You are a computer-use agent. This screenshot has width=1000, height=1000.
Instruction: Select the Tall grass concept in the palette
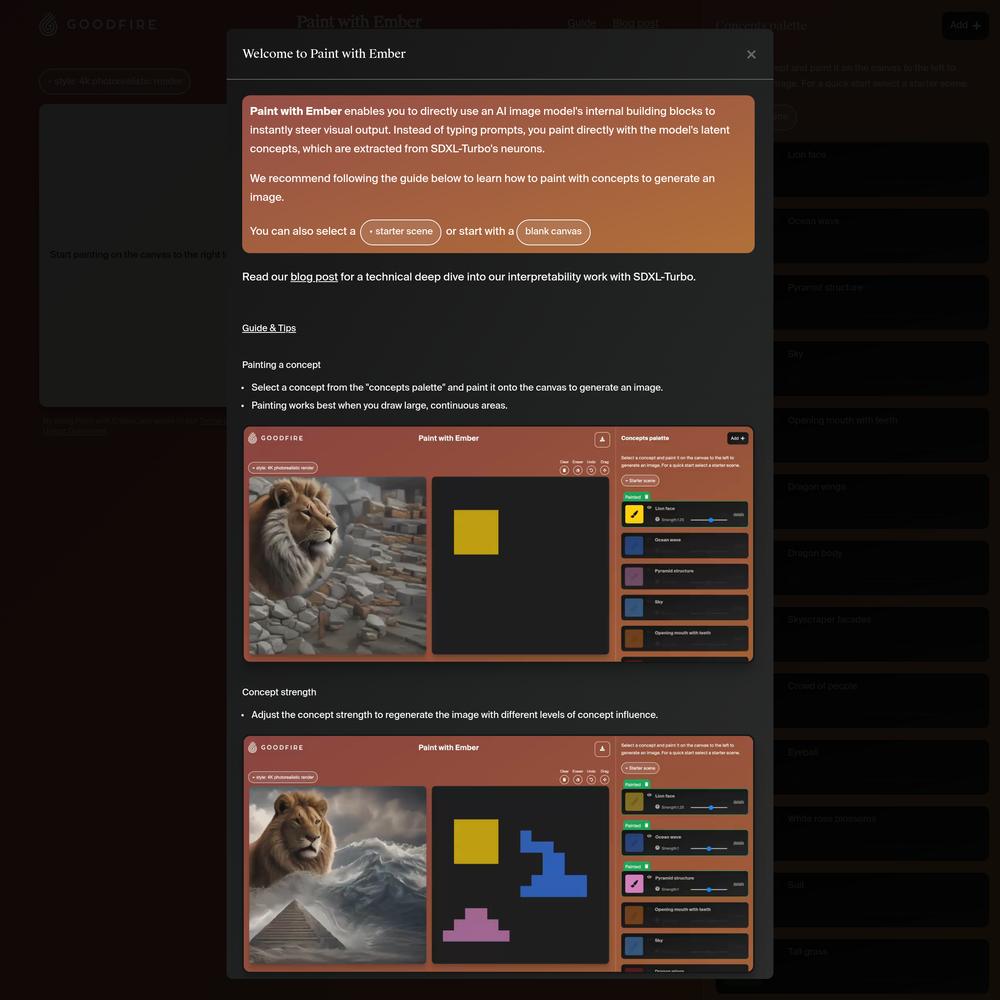[x=881, y=965]
